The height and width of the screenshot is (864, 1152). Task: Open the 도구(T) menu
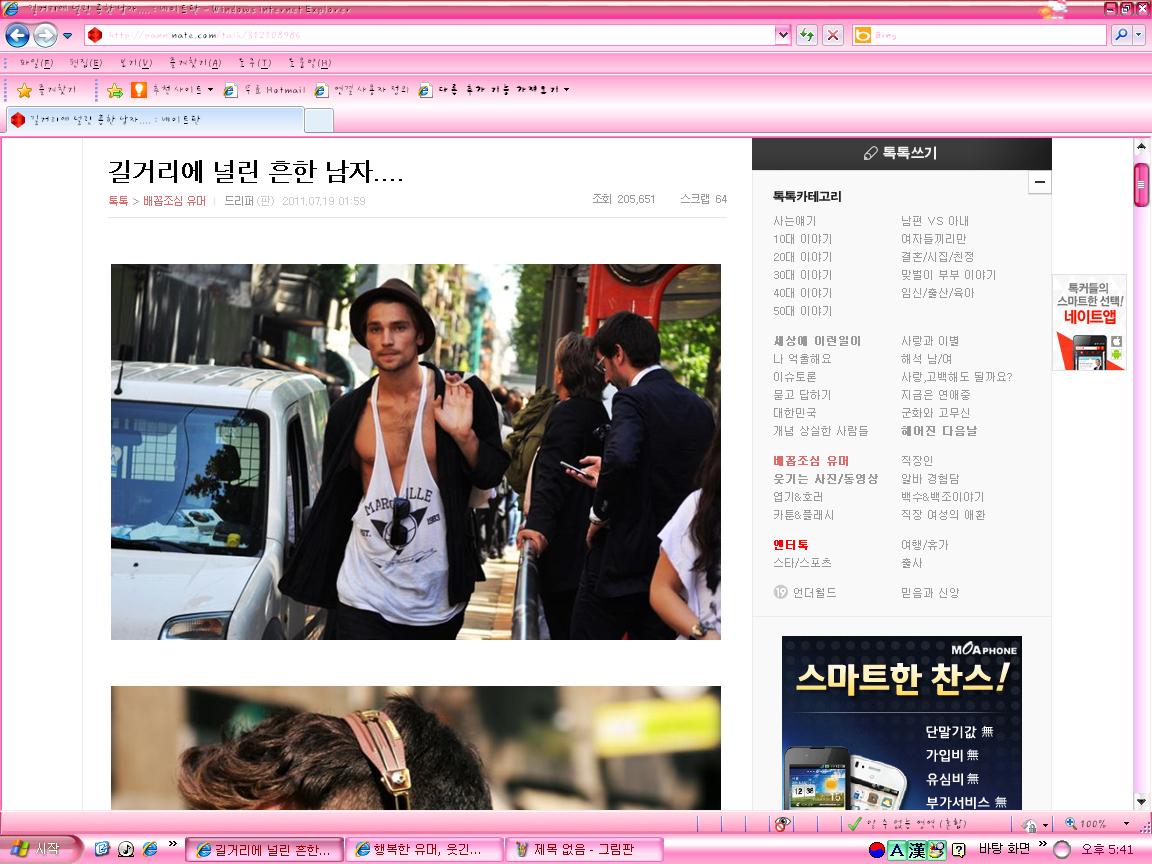click(255, 63)
